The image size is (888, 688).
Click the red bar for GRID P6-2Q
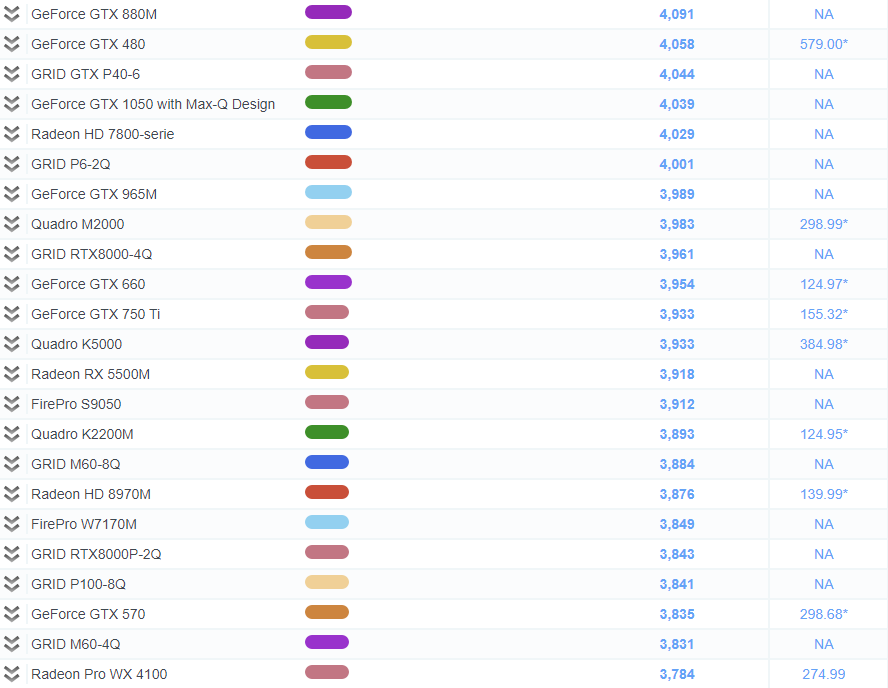328,162
